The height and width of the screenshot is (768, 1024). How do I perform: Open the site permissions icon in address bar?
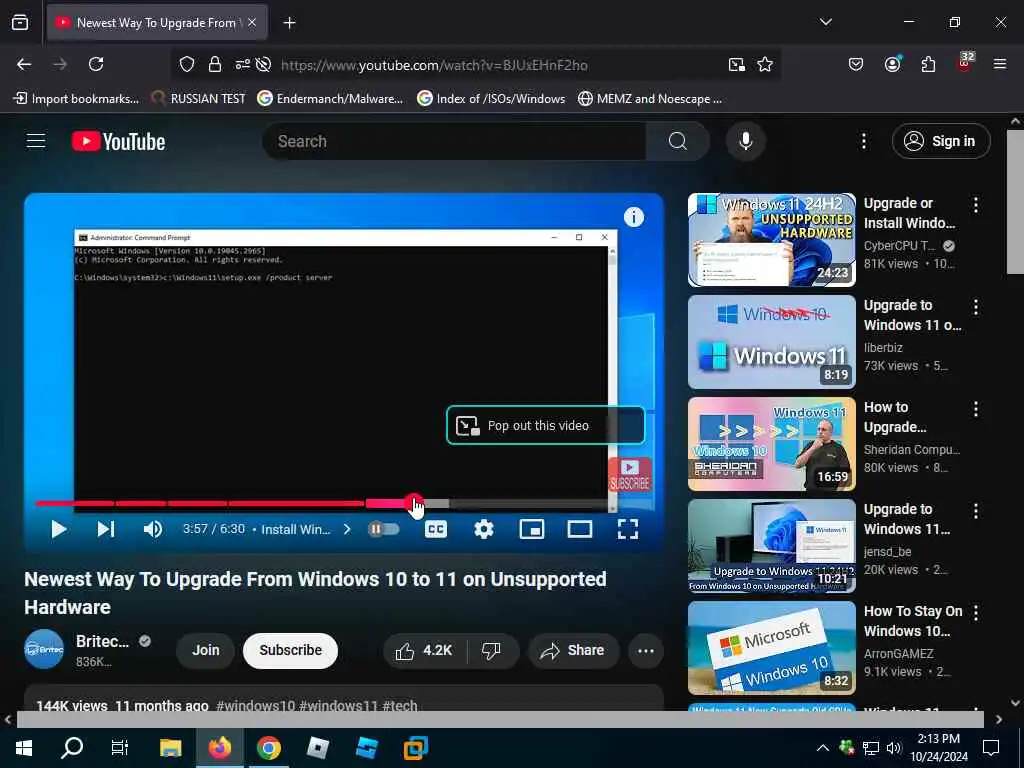tap(242, 64)
